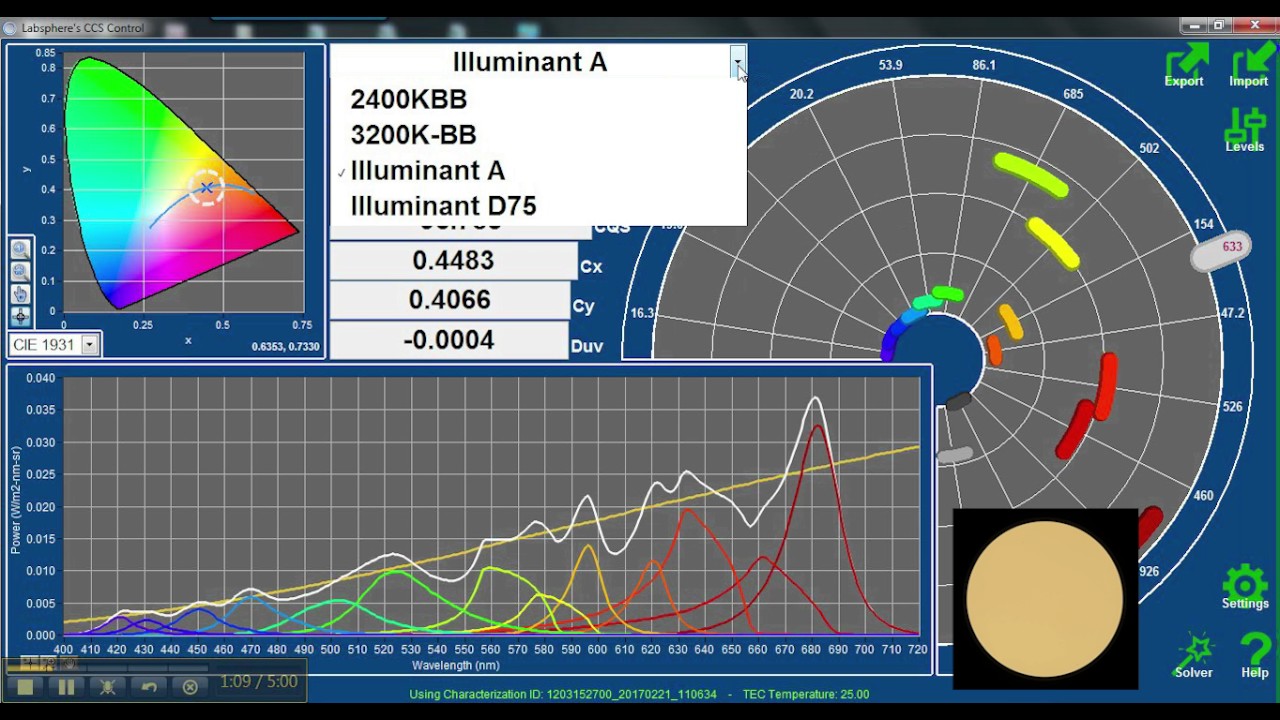
Task: Click the zoom-out magnifier on the chromaticity chart
Action: 20,271
